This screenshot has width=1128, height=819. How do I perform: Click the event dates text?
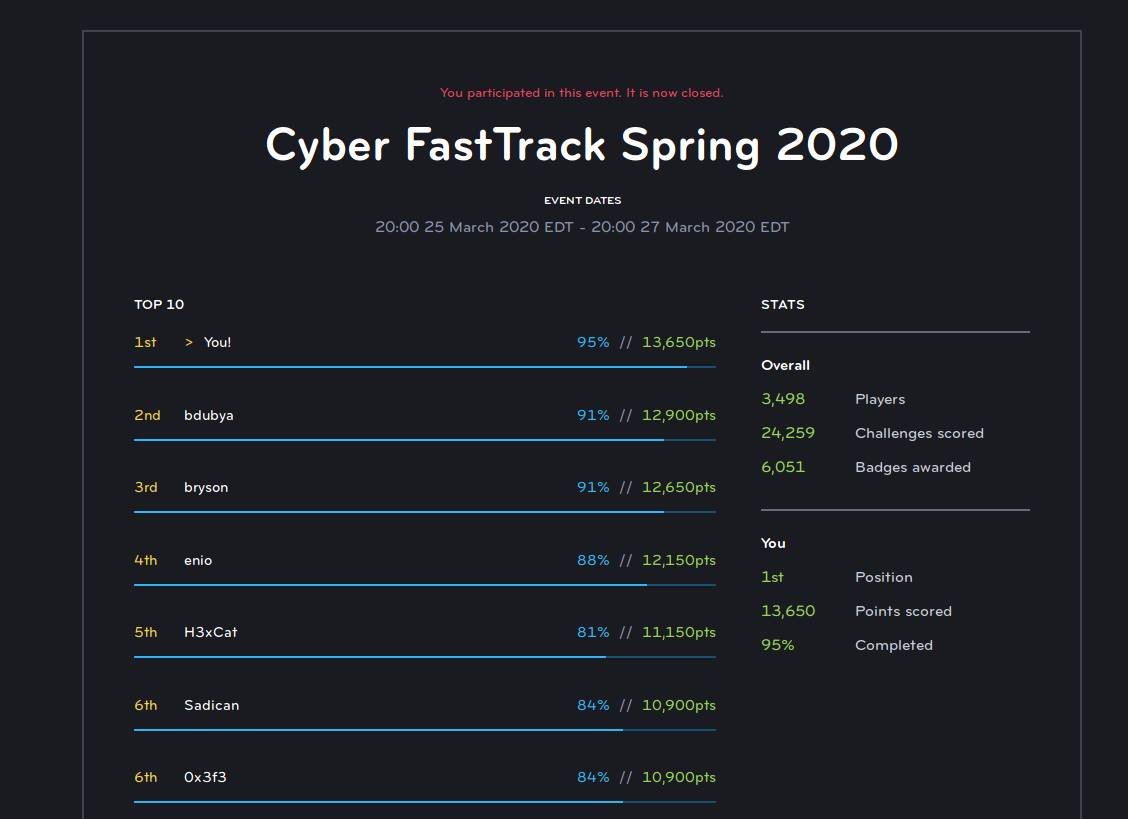click(x=582, y=227)
